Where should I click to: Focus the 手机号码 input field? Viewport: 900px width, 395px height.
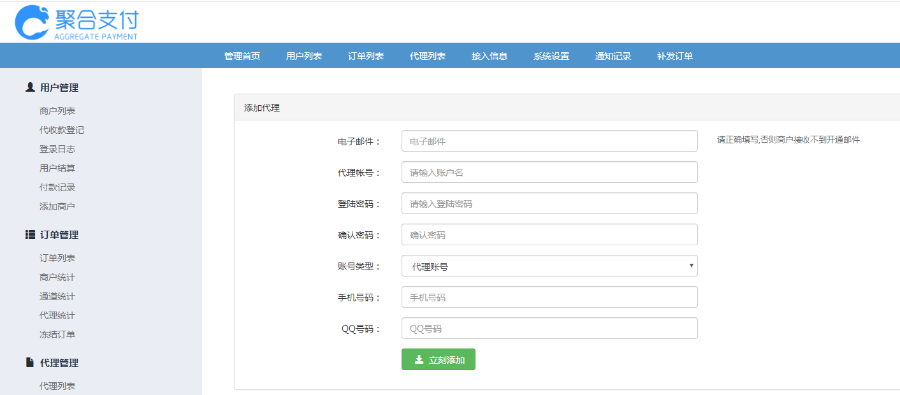pyautogui.click(x=549, y=297)
